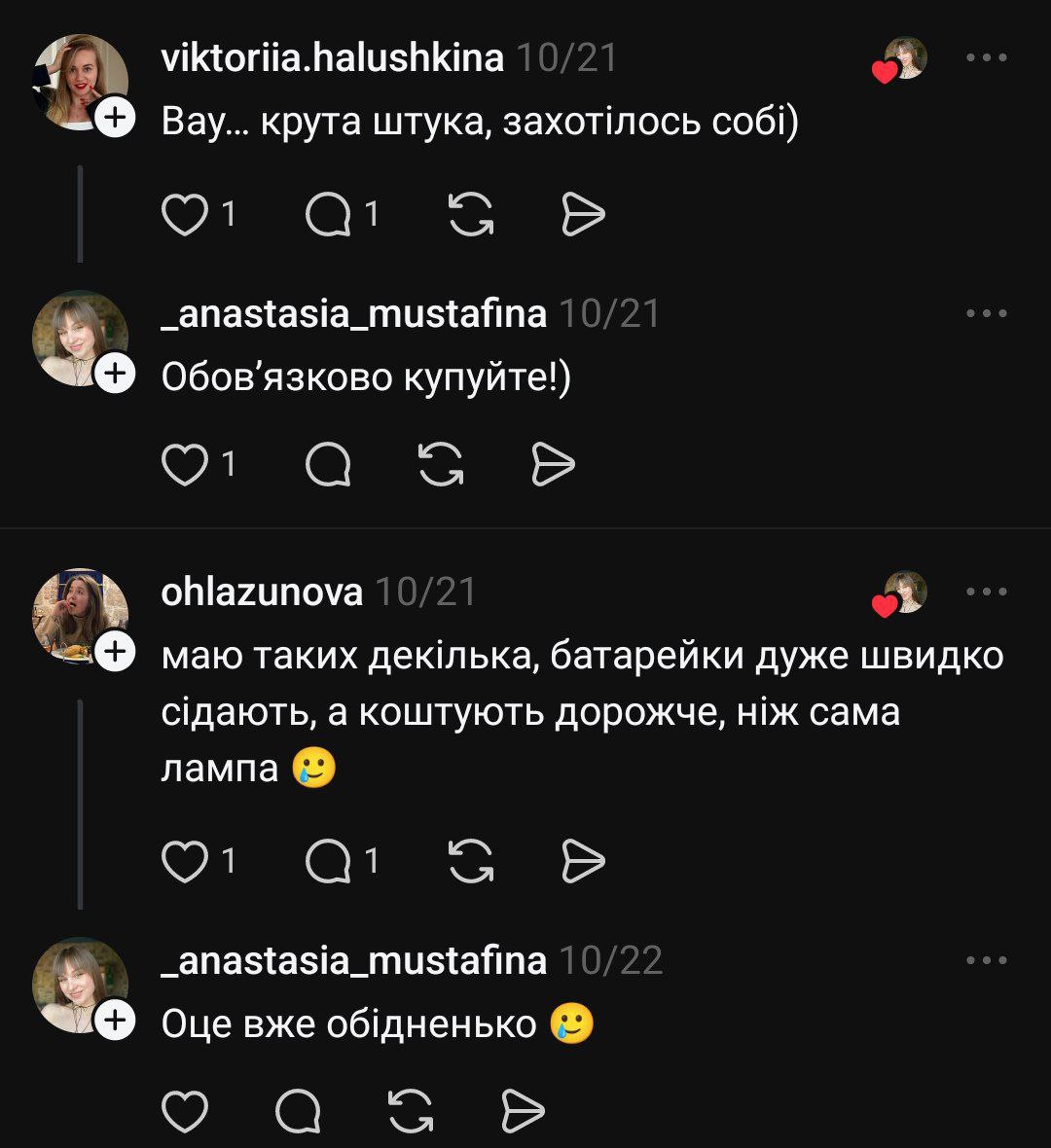Image resolution: width=1051 pixels, height=1148 pixels.
Task: Open more options for ohlazunova's comment
Action: tap(987, 592)
